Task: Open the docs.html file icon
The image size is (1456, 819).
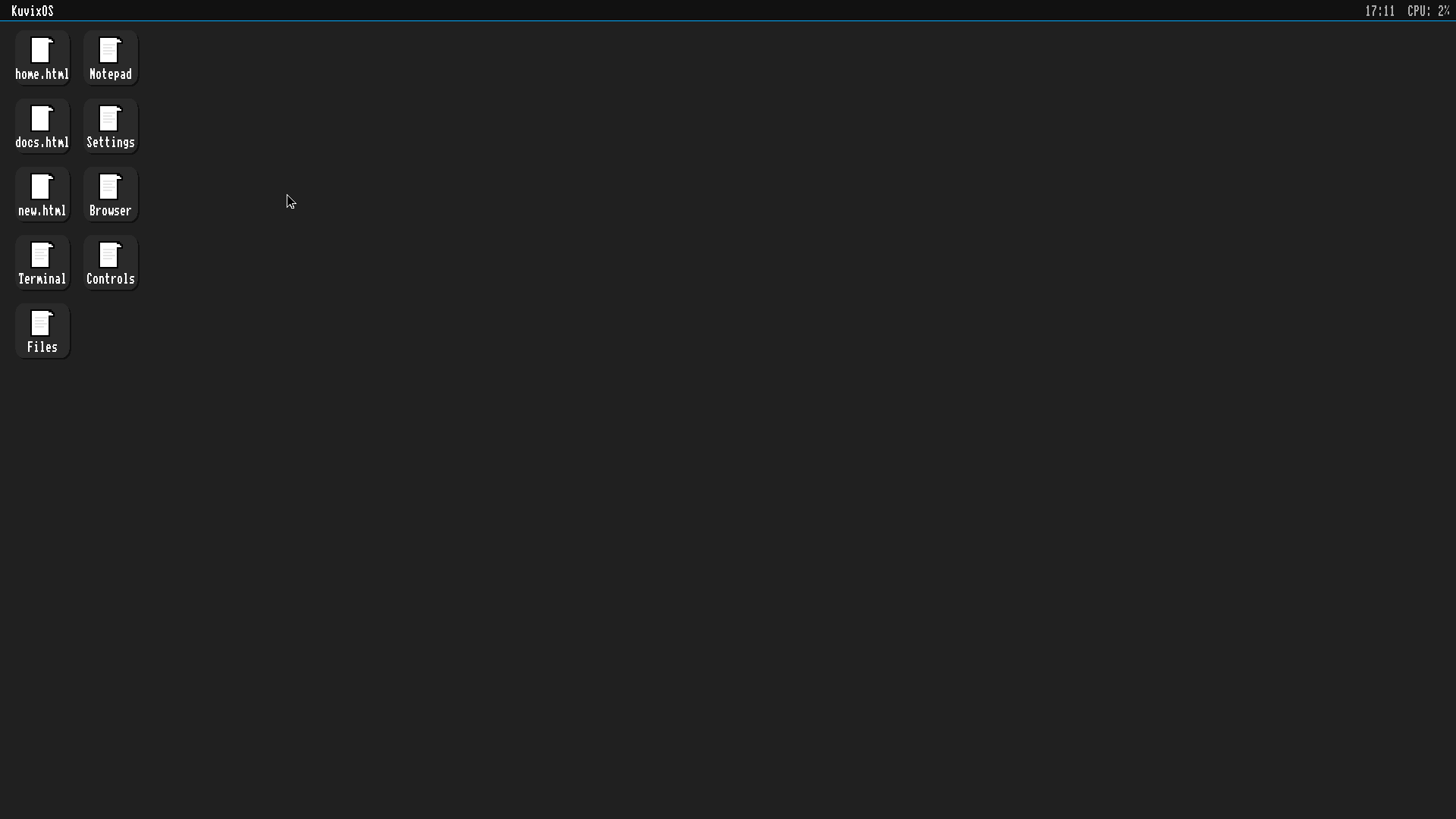Action: (x=42, y=127)
